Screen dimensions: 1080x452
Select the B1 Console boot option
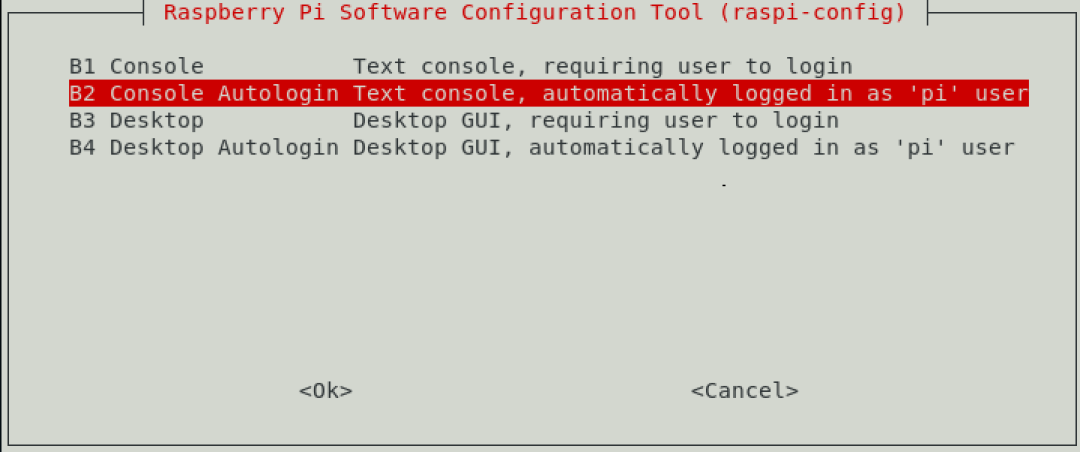pyautogui.click(x=461, y=67)
